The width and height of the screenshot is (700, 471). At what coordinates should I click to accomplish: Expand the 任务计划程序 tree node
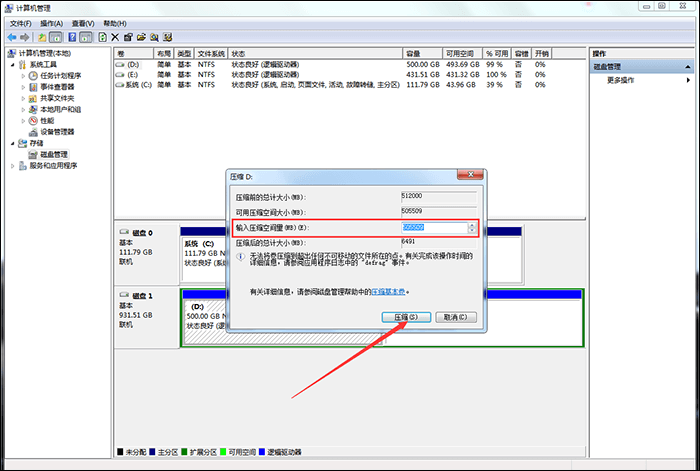click(24, 76)
